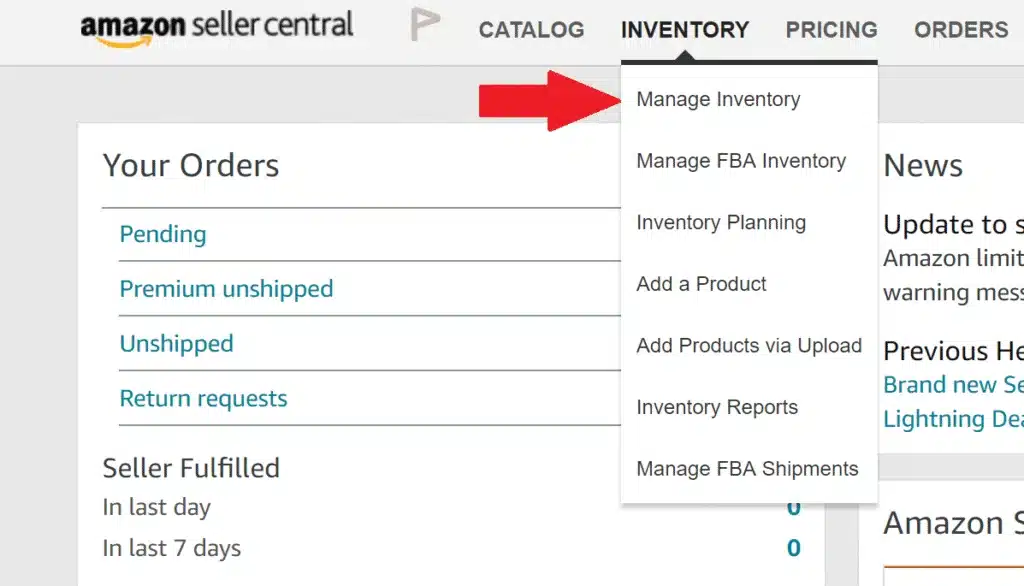Screen dimensions: 1024x586
Task: Open Unshipped orders
Action: [176, 343]
